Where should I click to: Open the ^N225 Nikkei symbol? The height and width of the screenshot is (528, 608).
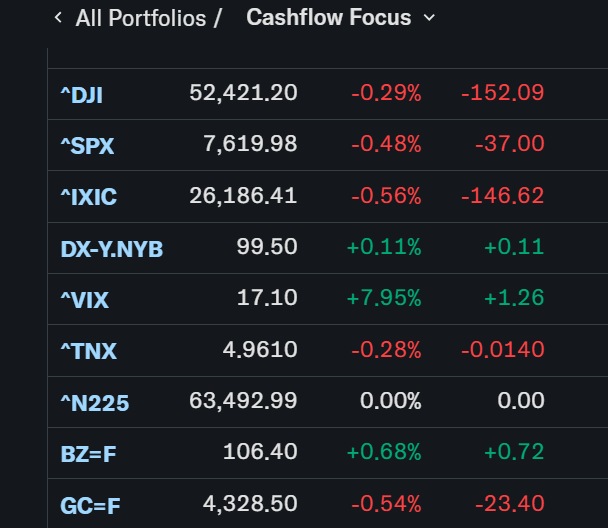tap(95, 403)
